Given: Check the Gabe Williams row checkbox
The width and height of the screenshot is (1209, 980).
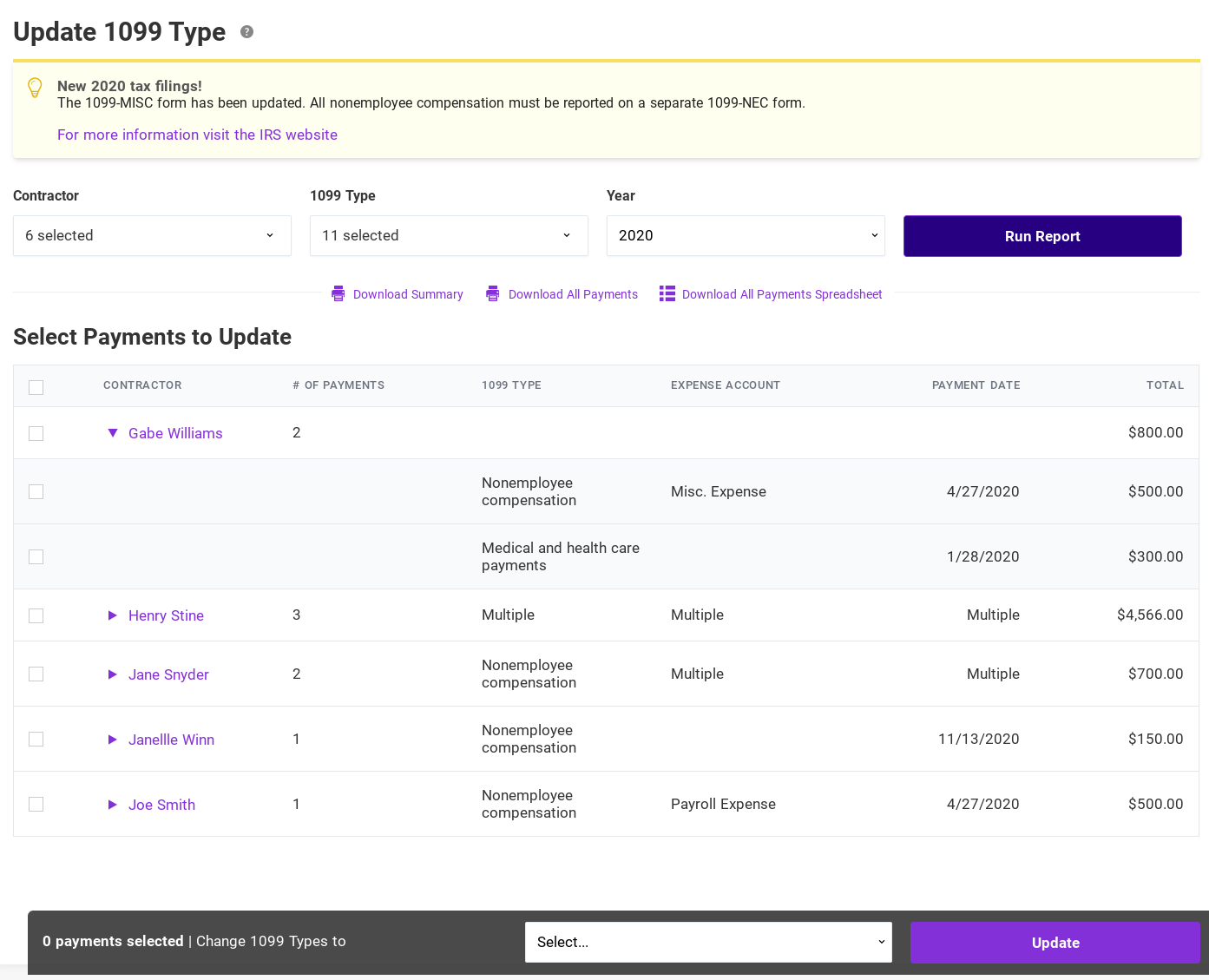Looking at the screenshot, I should pyautogui.click(x=36, y=433).
